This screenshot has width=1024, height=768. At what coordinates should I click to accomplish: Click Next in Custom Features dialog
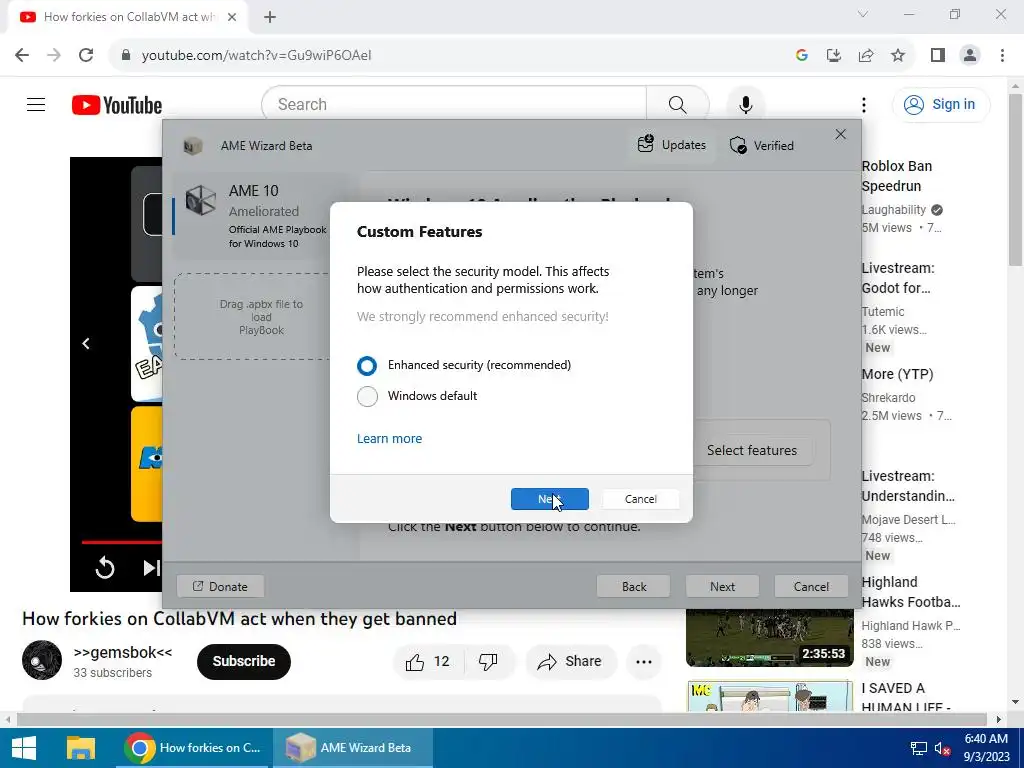(550, 499)
